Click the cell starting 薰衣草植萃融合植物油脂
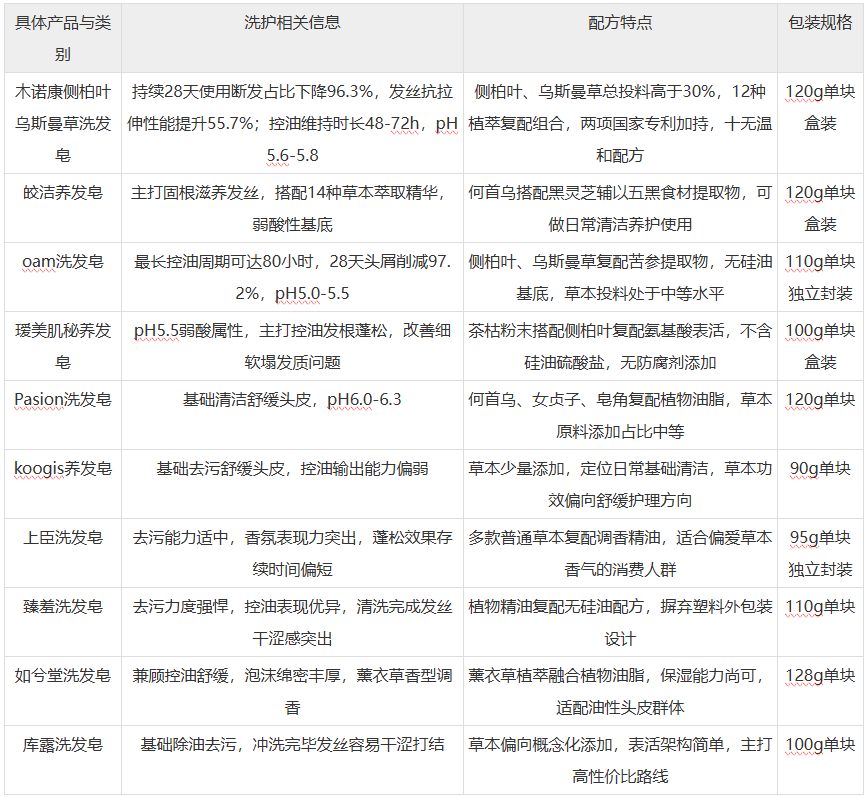Screen dimensions: 868x797 click(x=620, y=691)
